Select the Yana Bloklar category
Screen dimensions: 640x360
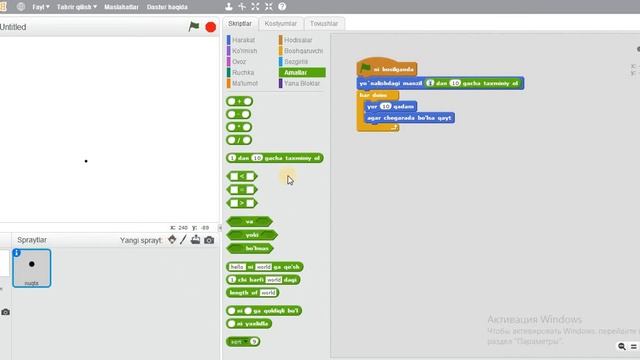coord(302,83)
